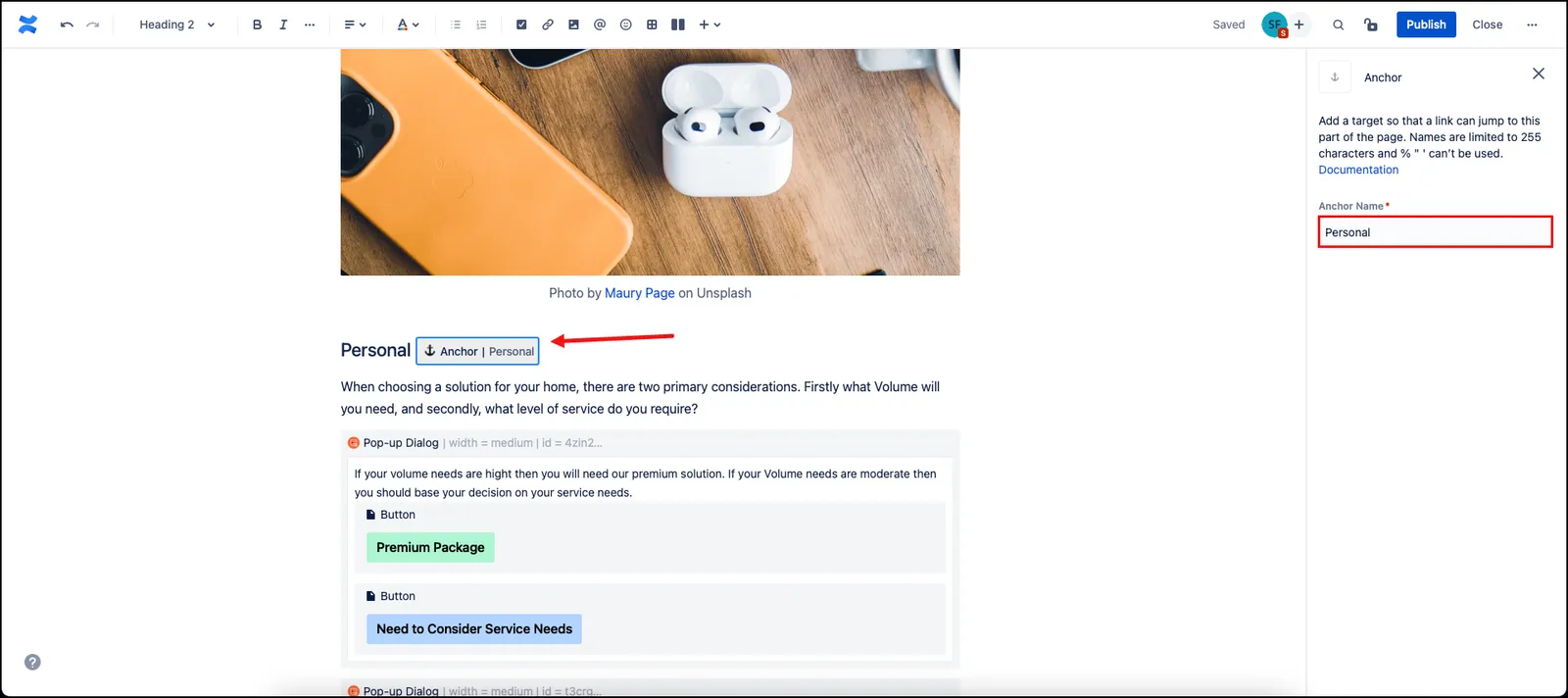Click the Close editor button
The image size is (1568, 698).
1487,25
